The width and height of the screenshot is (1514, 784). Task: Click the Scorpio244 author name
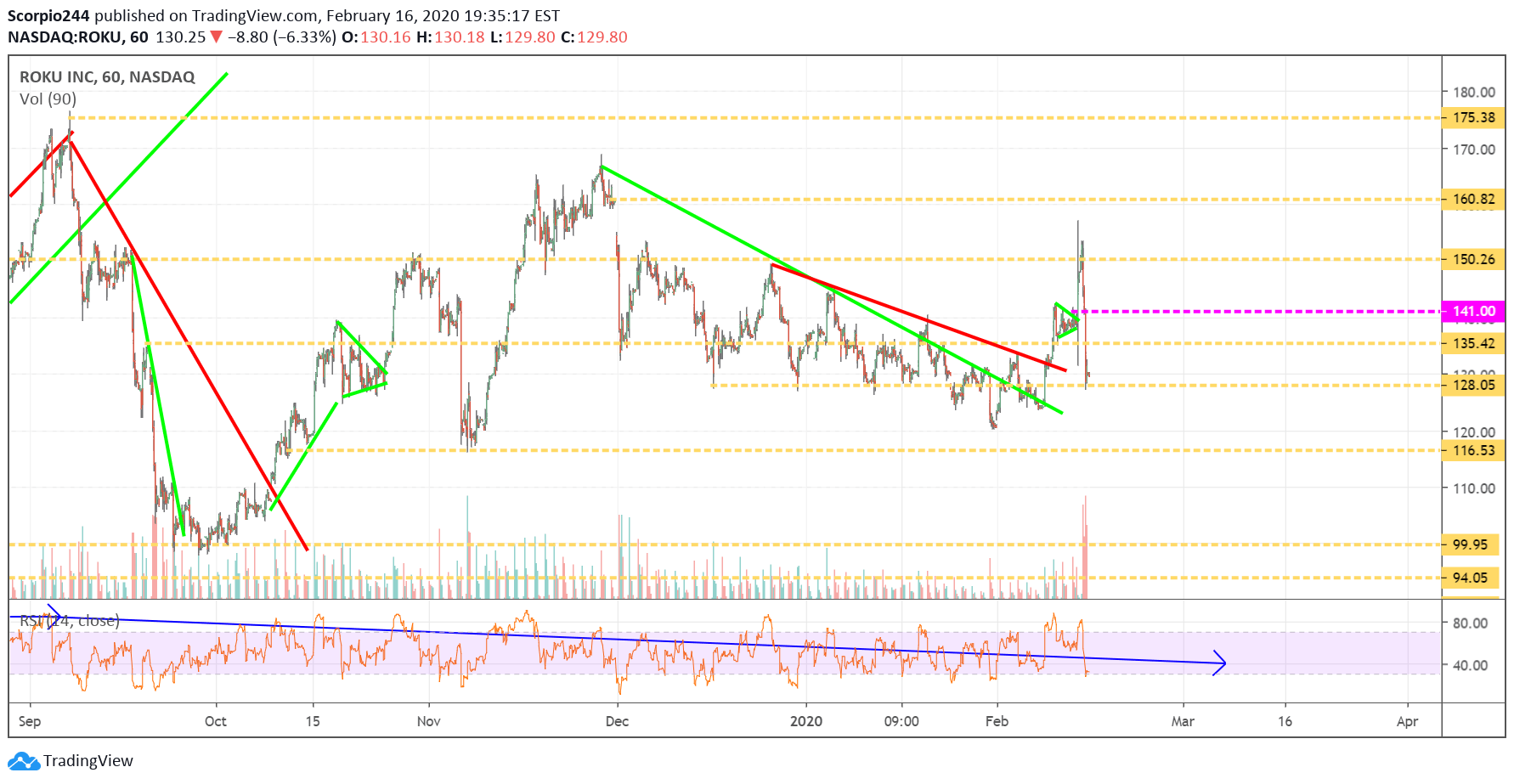click(x=49, y=15)
